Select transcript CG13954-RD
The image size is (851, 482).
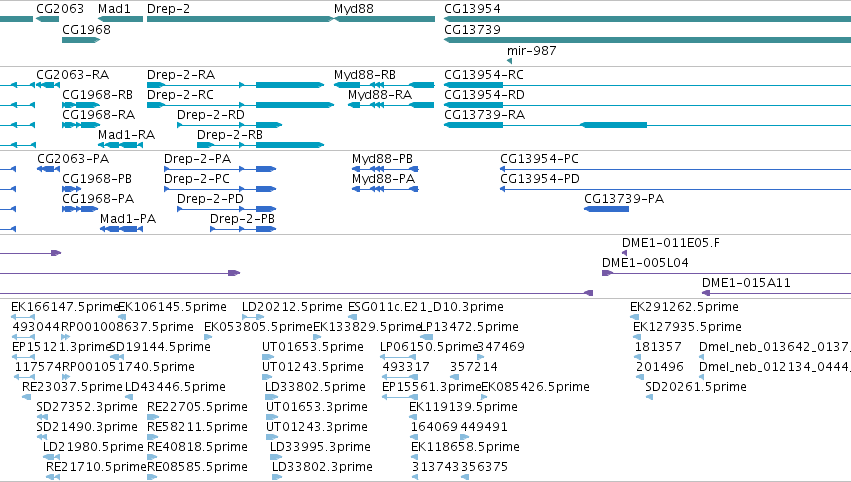click(484, 94)
